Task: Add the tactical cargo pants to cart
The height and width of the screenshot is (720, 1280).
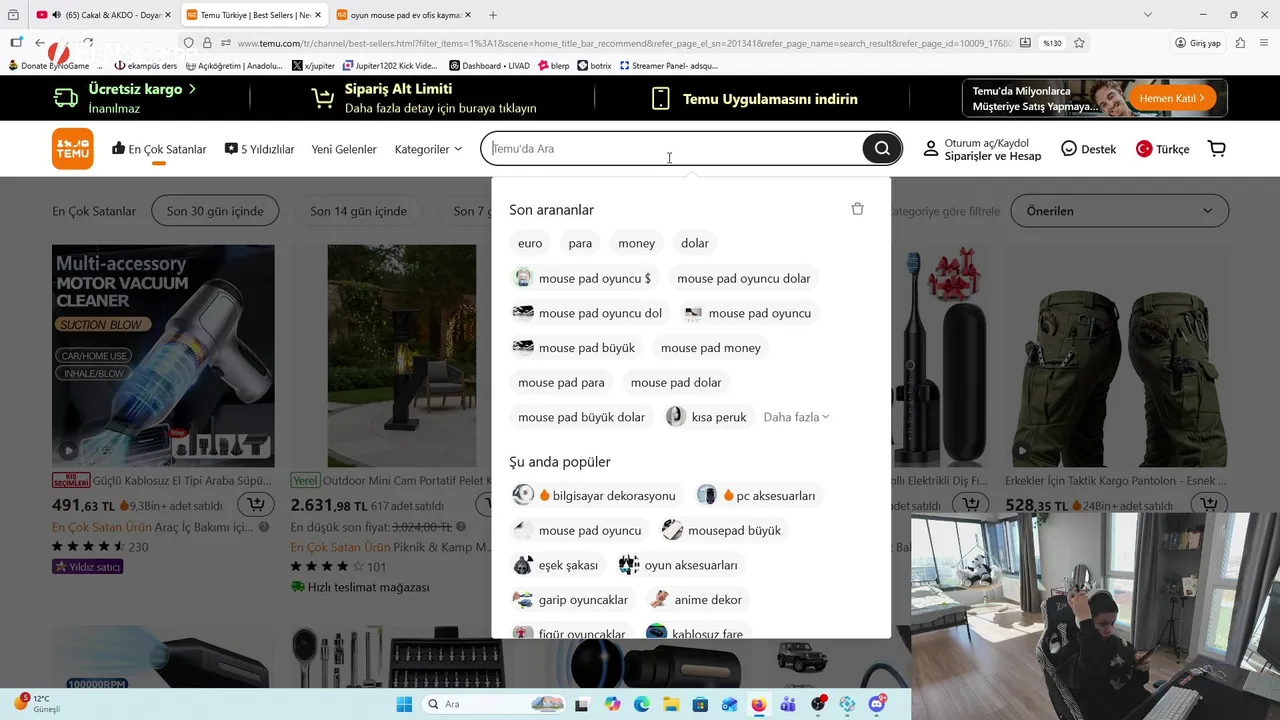Action: pyautogui.click(x=1210, y=505)
